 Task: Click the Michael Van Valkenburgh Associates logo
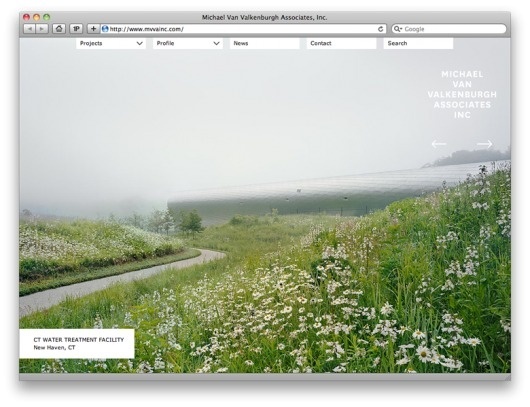click(462, 94)
